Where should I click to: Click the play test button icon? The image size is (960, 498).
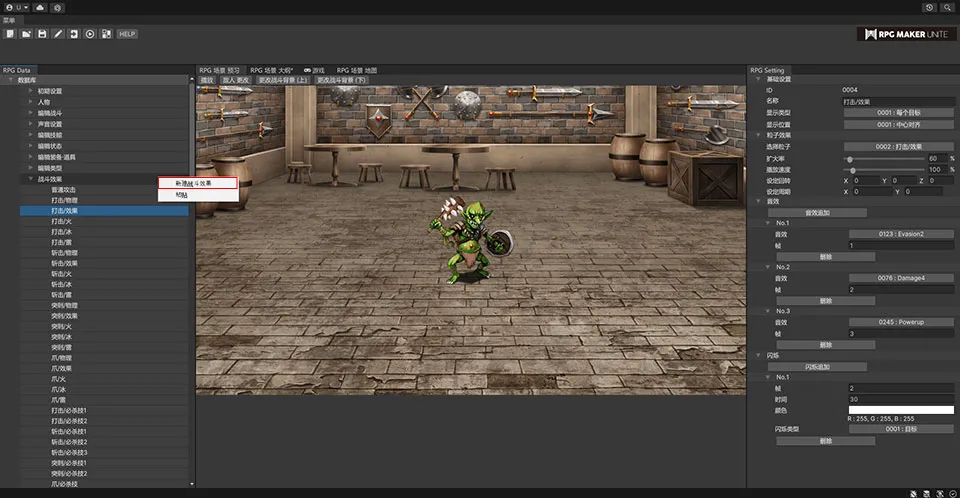click(x=90, y=34)
